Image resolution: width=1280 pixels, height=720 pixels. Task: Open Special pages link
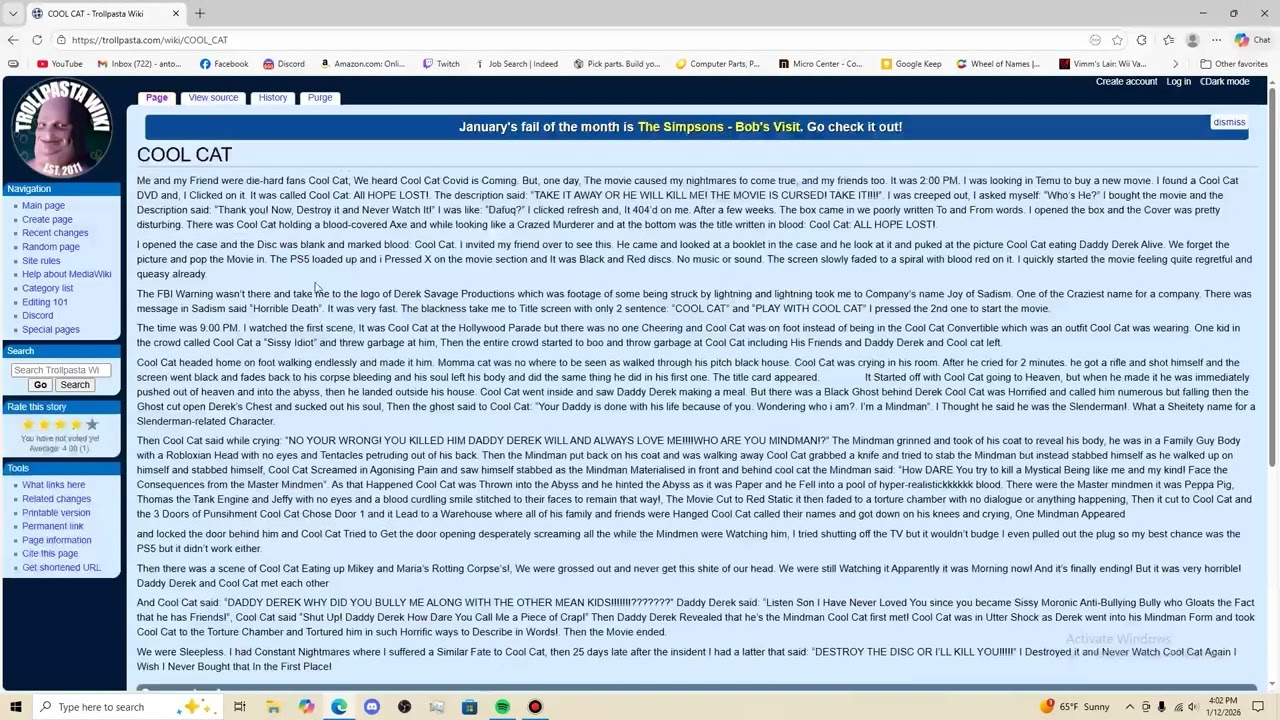51,329
